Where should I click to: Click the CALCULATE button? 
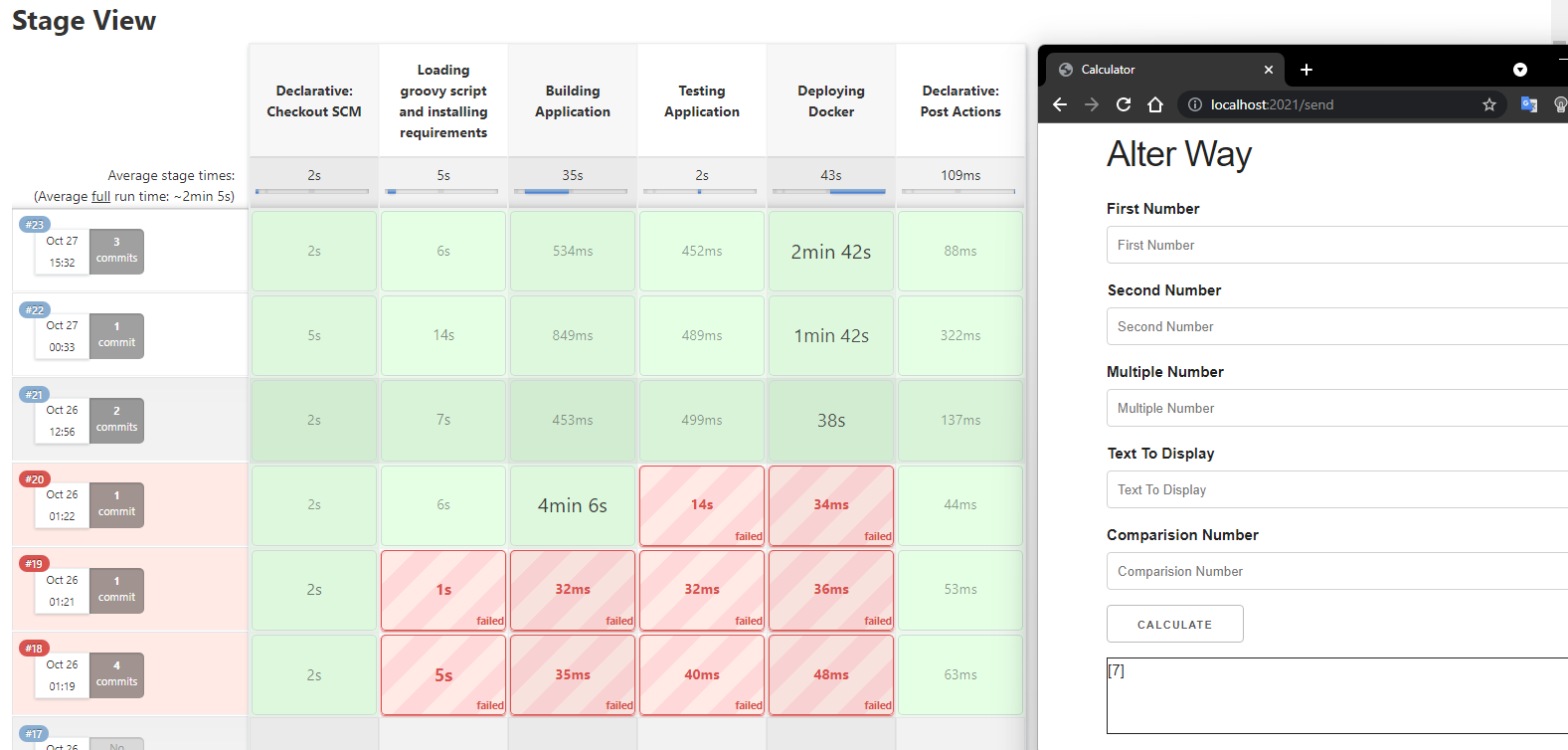[1175, 624]
